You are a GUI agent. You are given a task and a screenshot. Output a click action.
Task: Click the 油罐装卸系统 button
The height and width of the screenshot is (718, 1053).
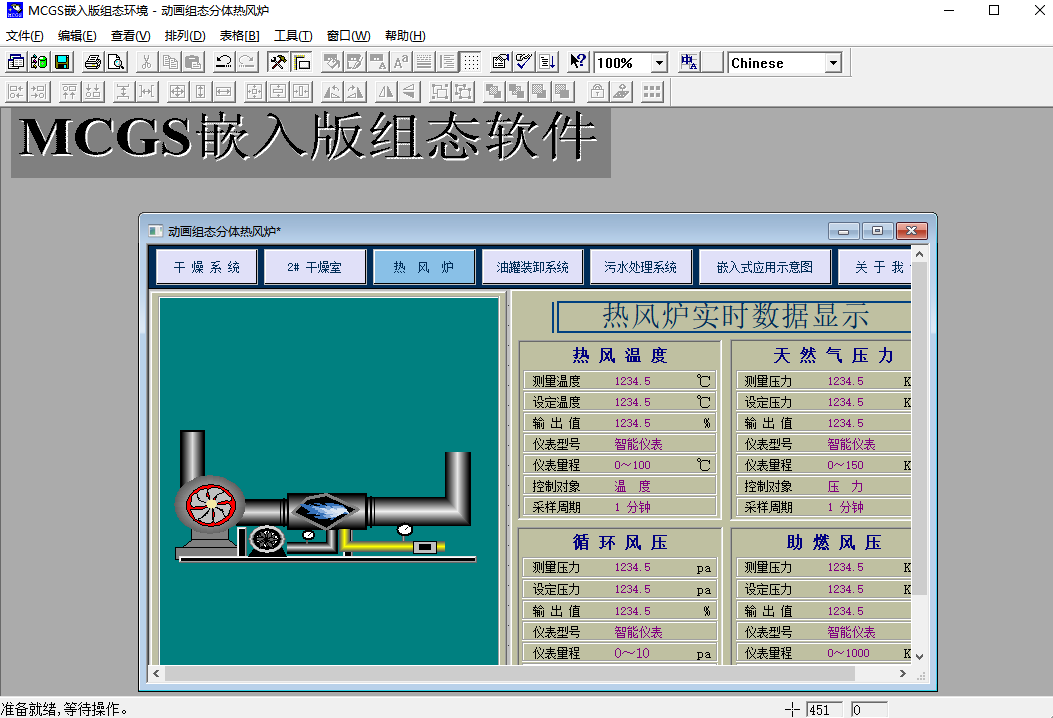(533, 267)
